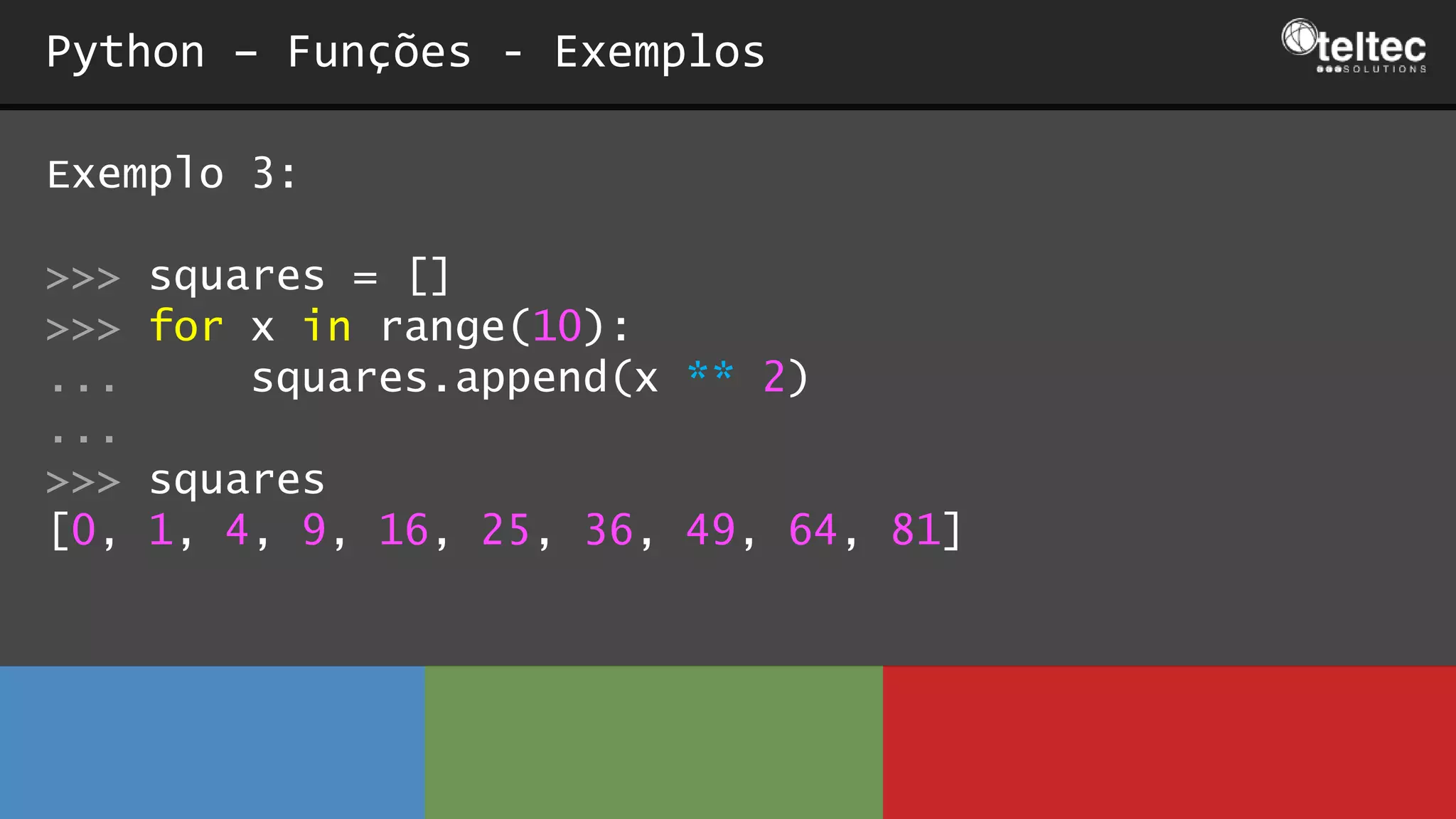The width and height of the screenshot is (1456, 819).
Task: Click the number 16 in output list
Action: tap(403, 530)
